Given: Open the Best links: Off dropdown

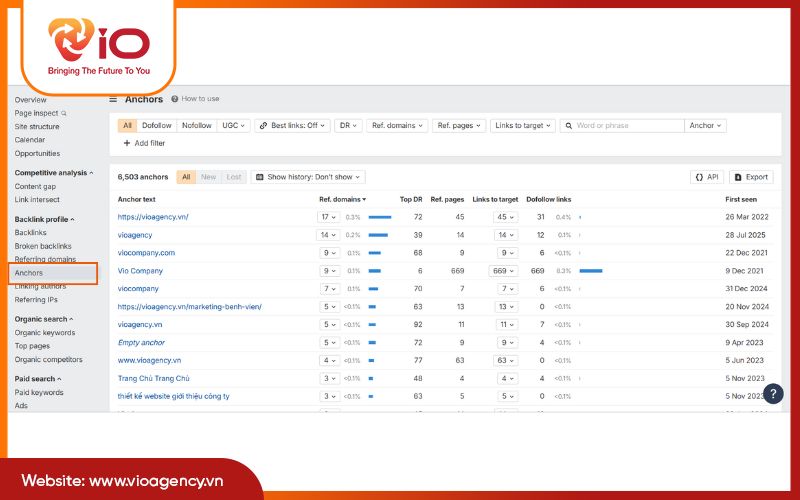Looking at the screenshot, I should tap(292, 126).
